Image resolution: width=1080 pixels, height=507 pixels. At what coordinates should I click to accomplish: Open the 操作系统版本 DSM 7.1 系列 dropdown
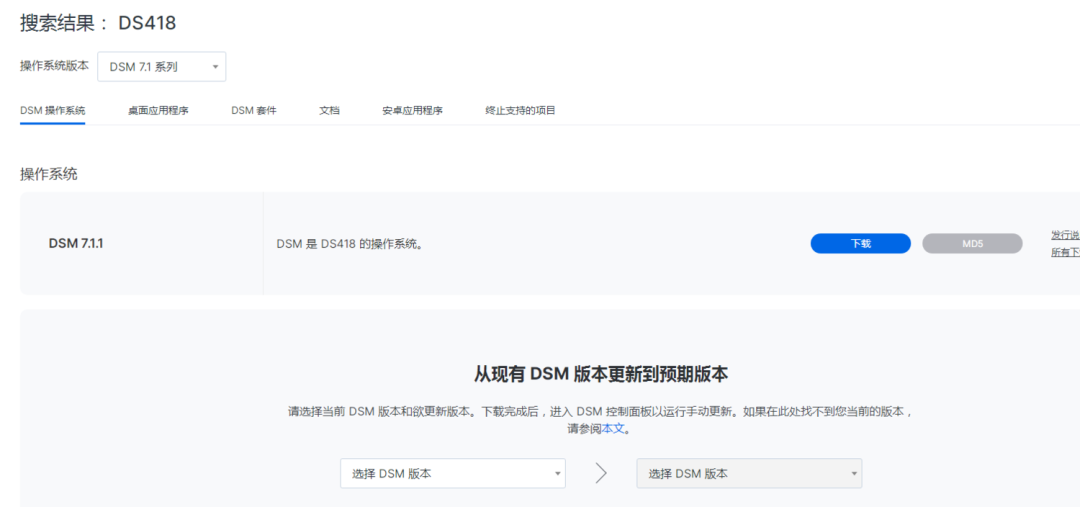161,67
